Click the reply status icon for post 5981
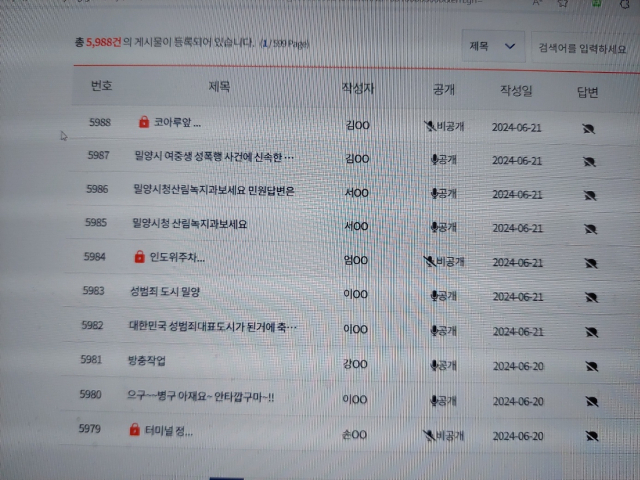 (591, 366)
